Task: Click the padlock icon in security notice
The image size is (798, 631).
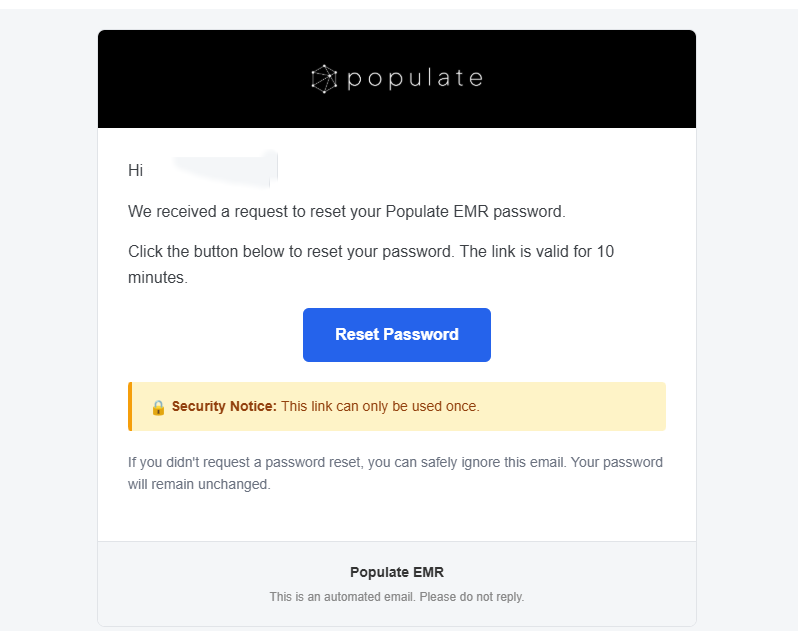Action: (158, 407)
